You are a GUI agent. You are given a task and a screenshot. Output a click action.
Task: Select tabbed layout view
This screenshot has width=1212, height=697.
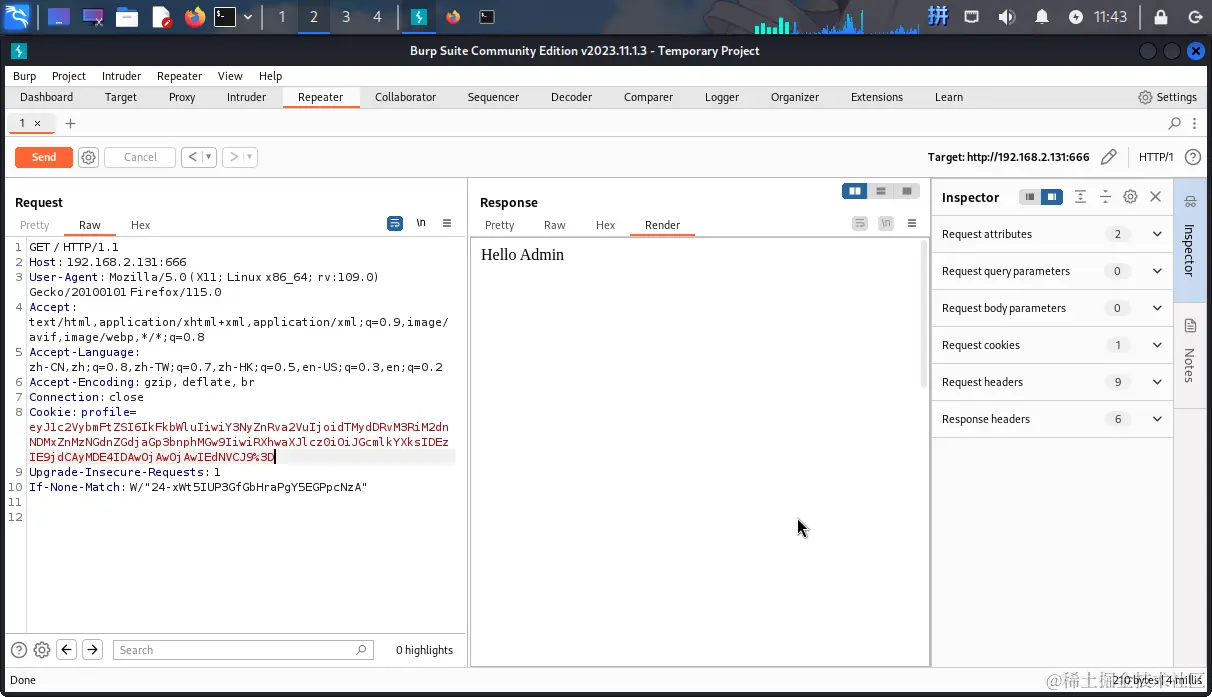tap(907, 191)
